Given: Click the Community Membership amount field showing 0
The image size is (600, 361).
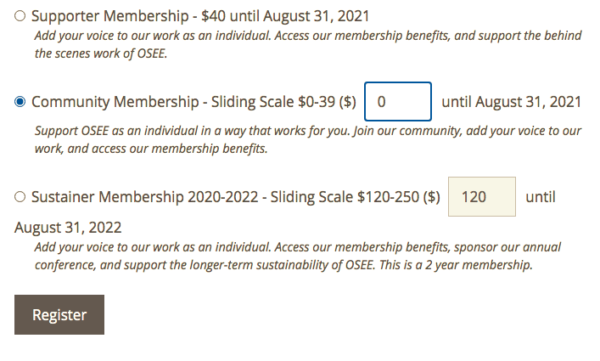Looking at the screenshot, I should pyautogui.click(x=398, y=101).
